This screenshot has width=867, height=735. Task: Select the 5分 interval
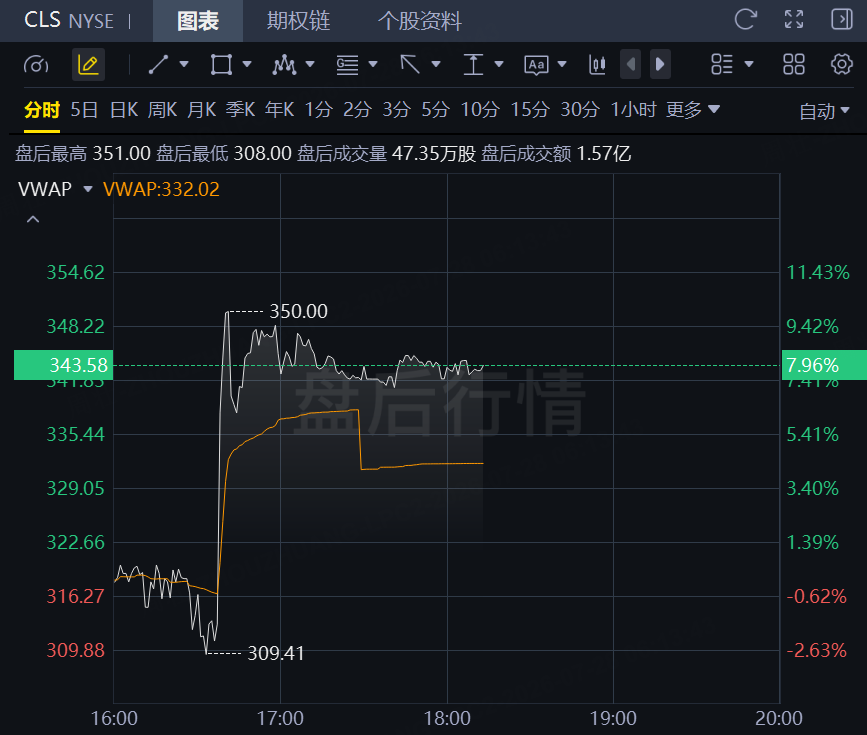click(435, 110)
